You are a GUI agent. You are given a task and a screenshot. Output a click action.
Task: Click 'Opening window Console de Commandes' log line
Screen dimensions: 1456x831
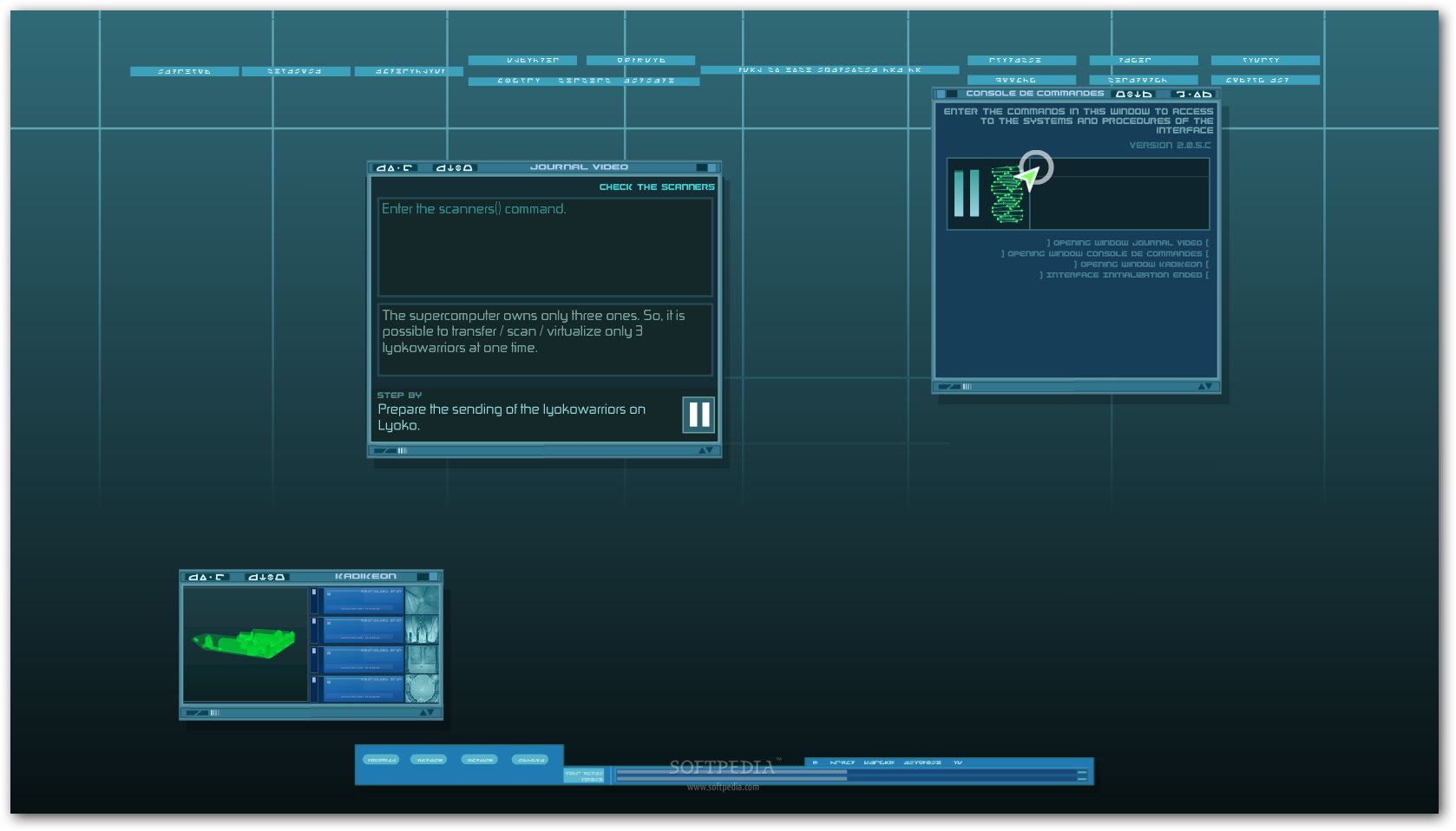1105,253
